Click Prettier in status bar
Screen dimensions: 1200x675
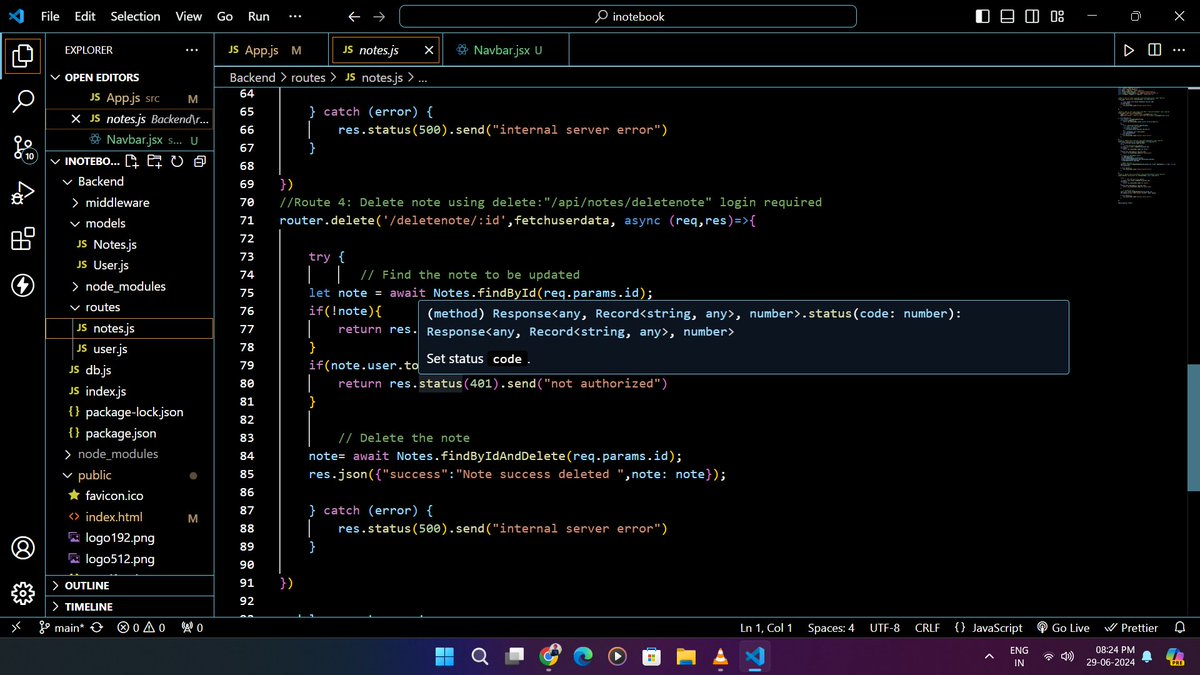[x=1131, y=628]
